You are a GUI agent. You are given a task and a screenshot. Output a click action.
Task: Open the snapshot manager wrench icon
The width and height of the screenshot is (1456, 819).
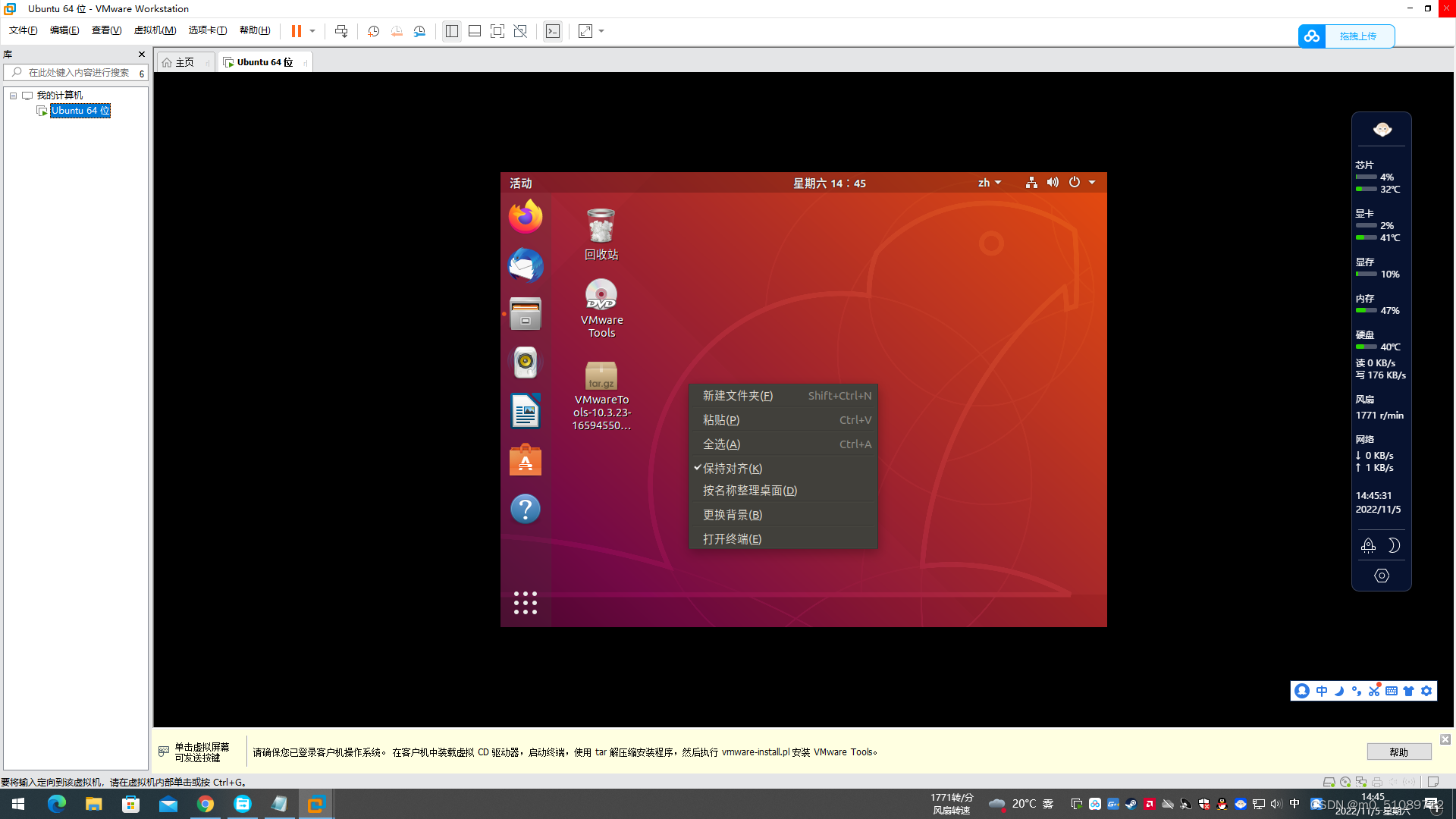[x=419, y=31]
